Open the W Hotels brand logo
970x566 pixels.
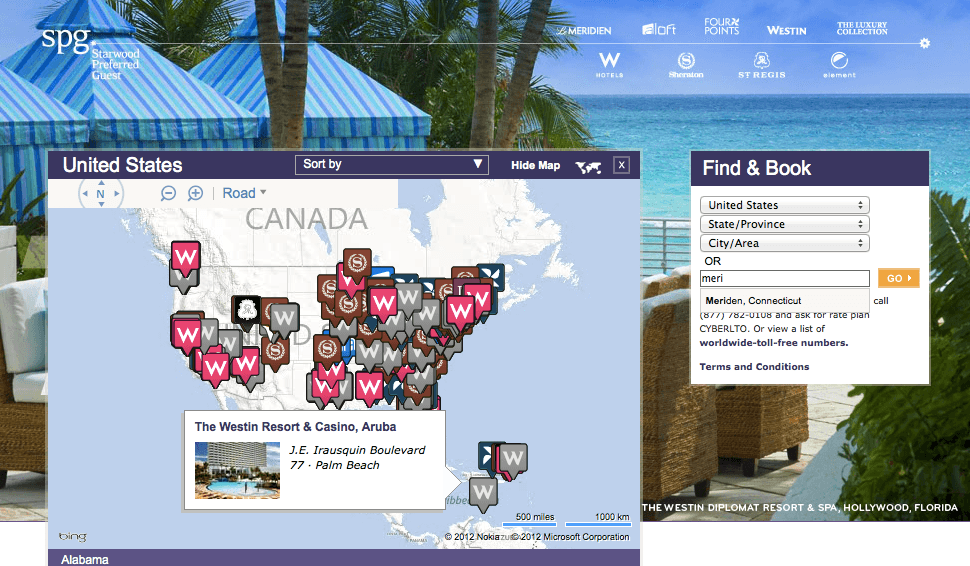(x=609, y=64)
